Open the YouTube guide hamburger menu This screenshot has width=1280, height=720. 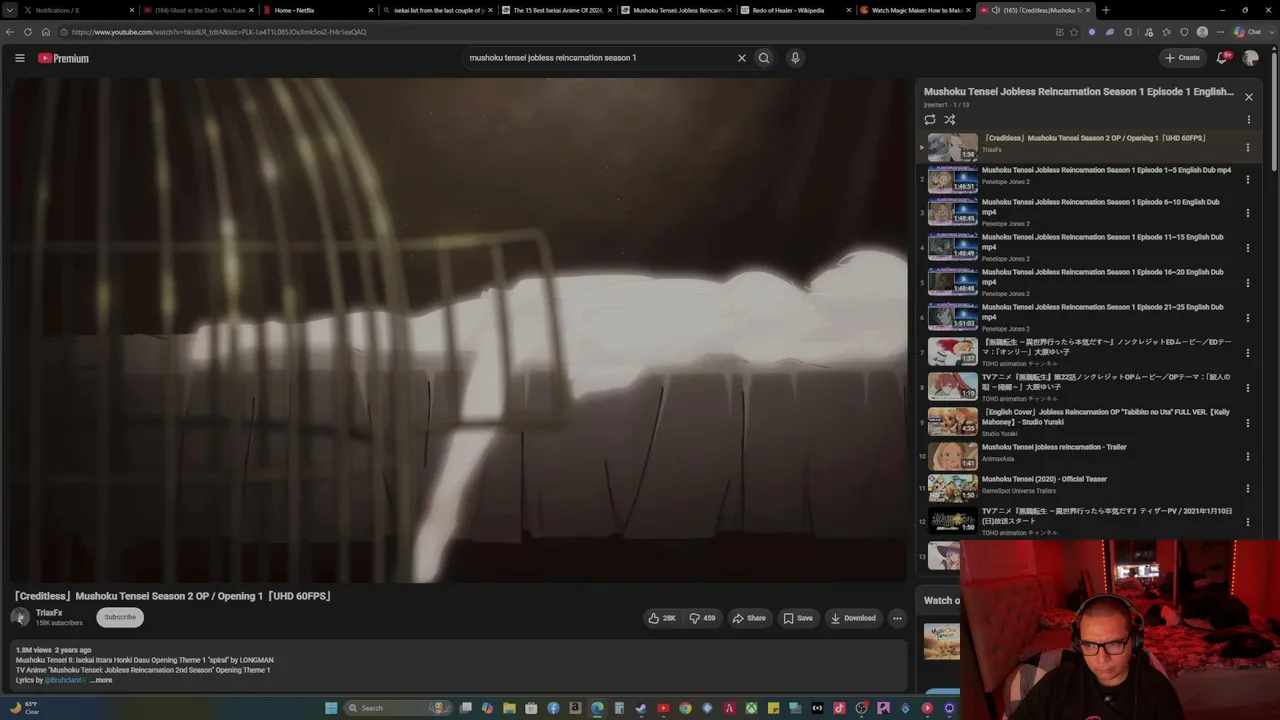[x=20, y=58]
